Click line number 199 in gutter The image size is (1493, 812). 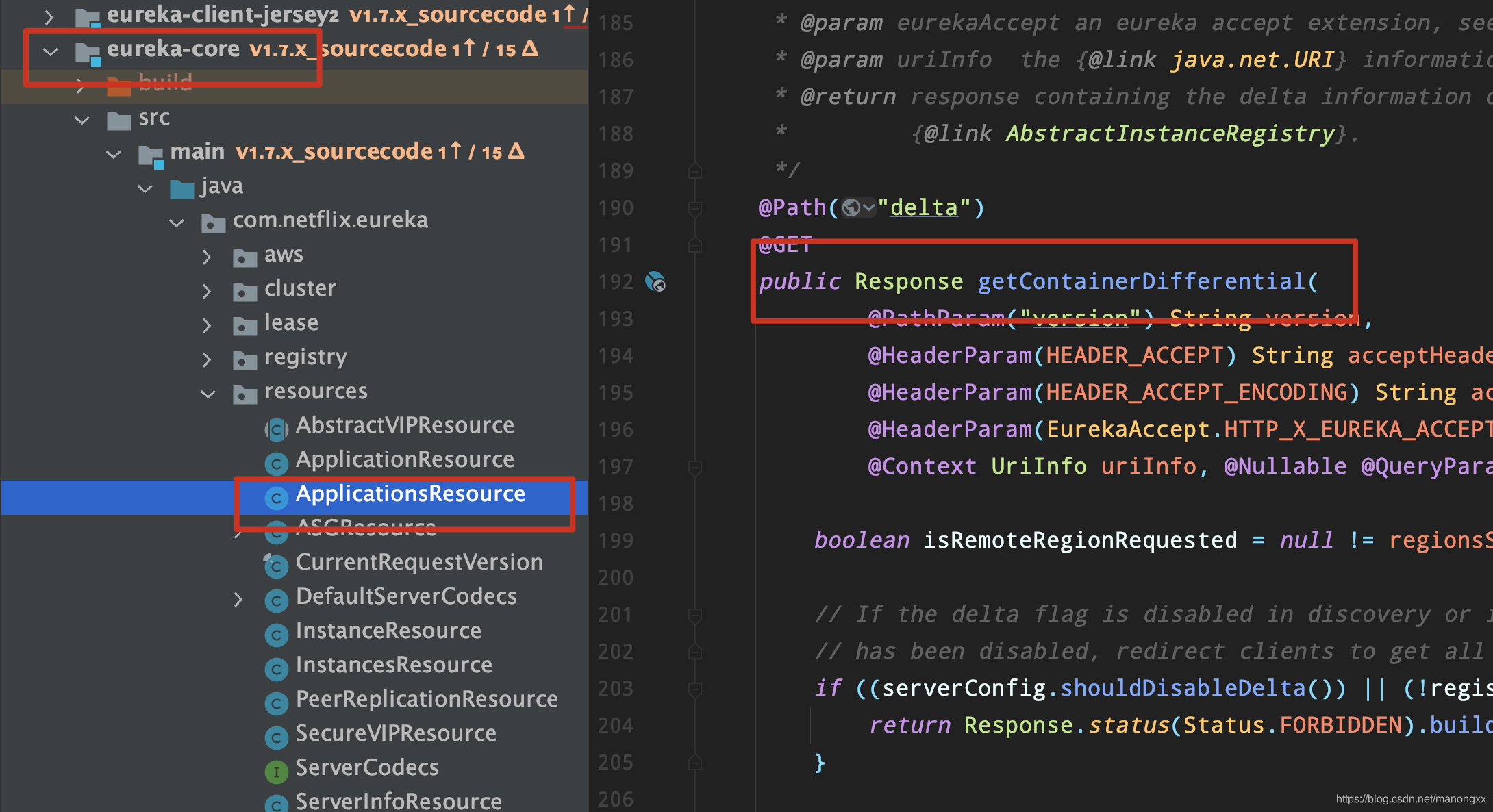click(615, 540)
